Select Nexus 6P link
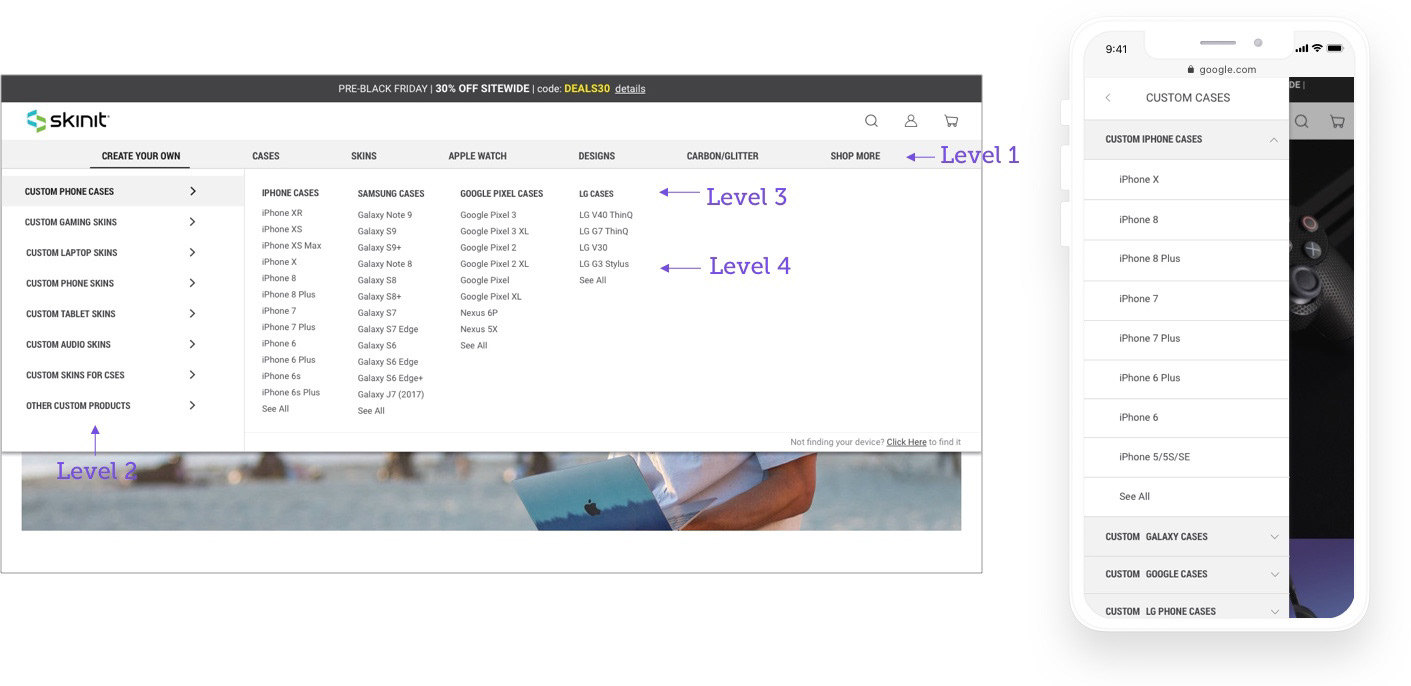The width and height of the screenshot is (1411, 686). click(x=479, y=313)
